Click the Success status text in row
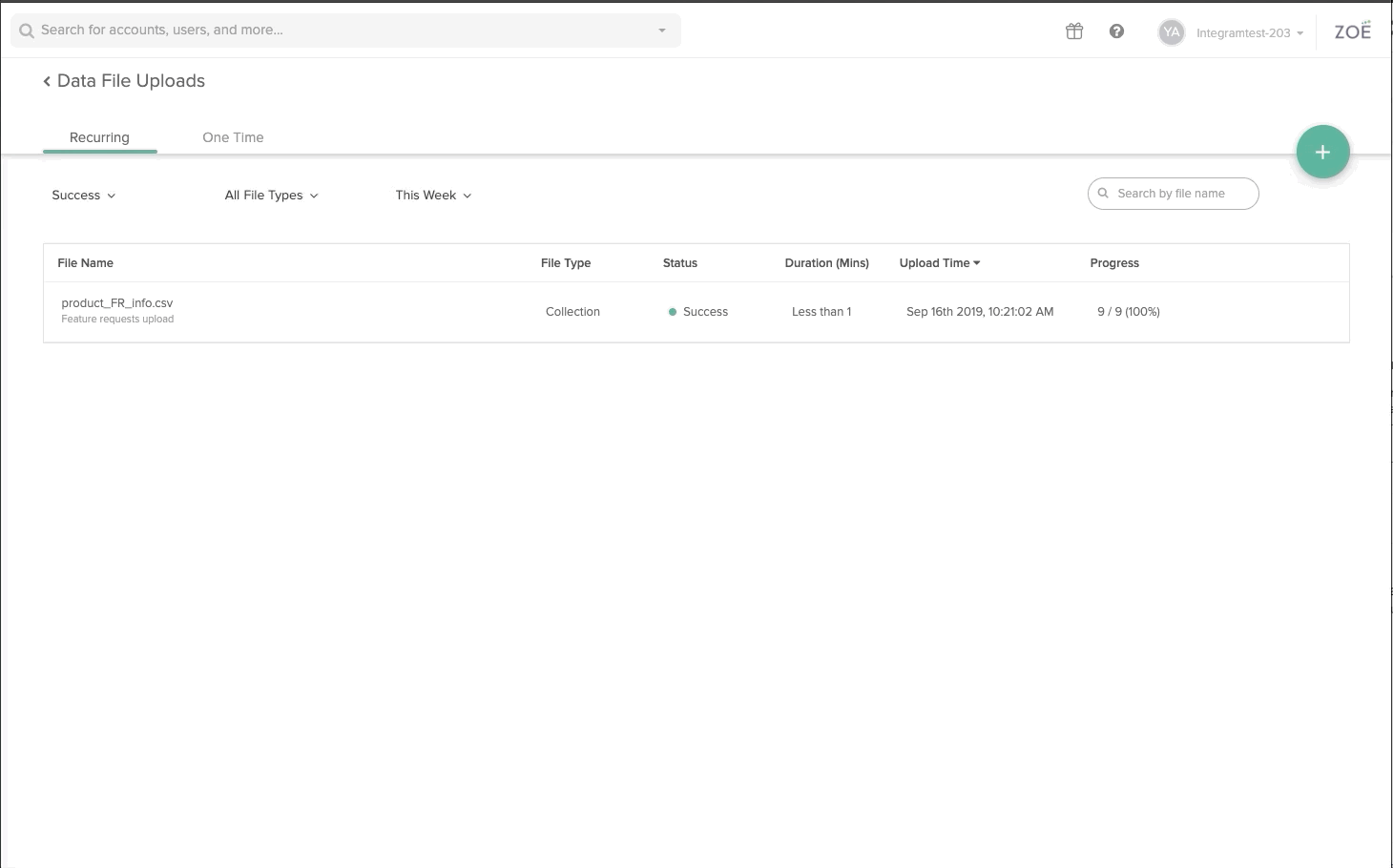The width and height of the screenshot is (1393, 868). tap(705, 312)
